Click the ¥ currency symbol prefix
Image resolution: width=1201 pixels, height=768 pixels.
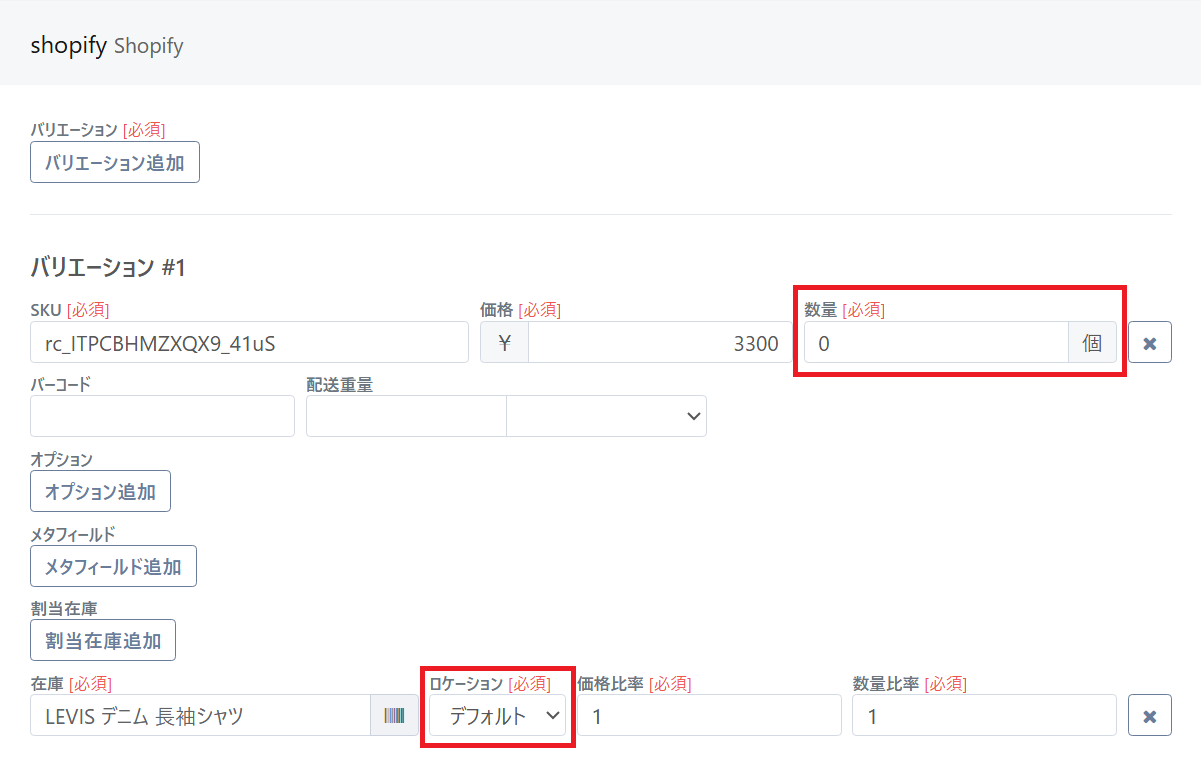504,343
